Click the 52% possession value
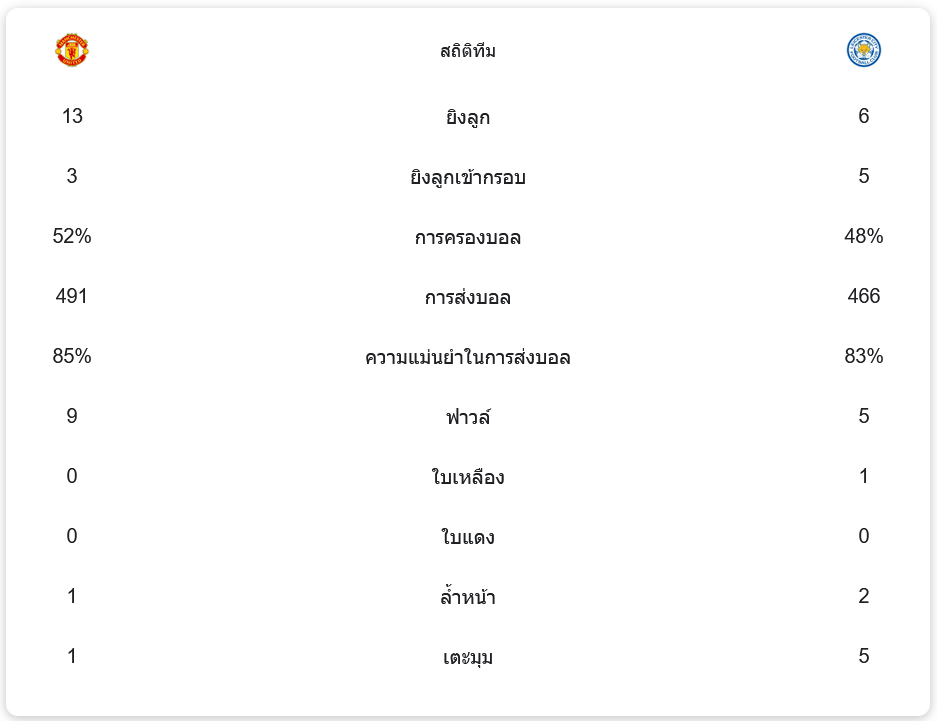This screenshot has height=721, width=937. click(x=72, y=236)
